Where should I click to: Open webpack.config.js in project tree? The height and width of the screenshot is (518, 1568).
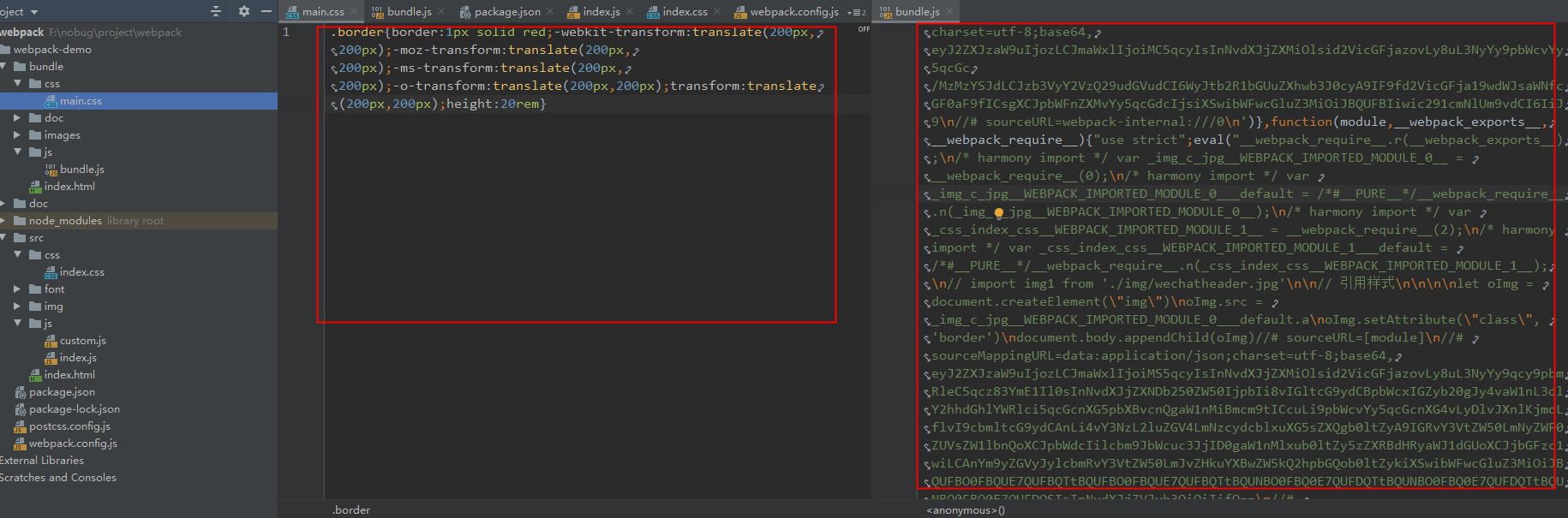73,443
